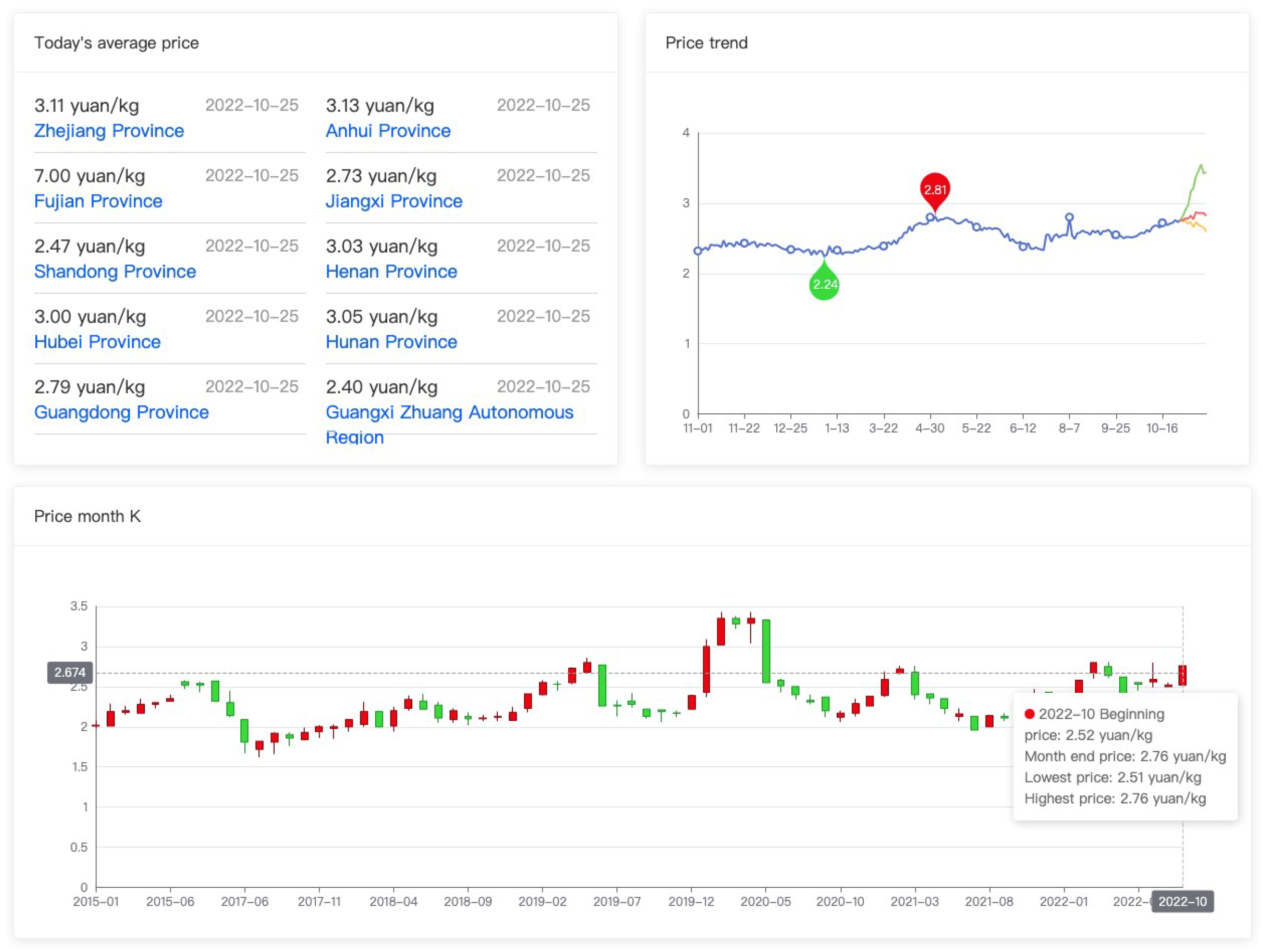Select the Guangdong Province link

tap(121, 412)
